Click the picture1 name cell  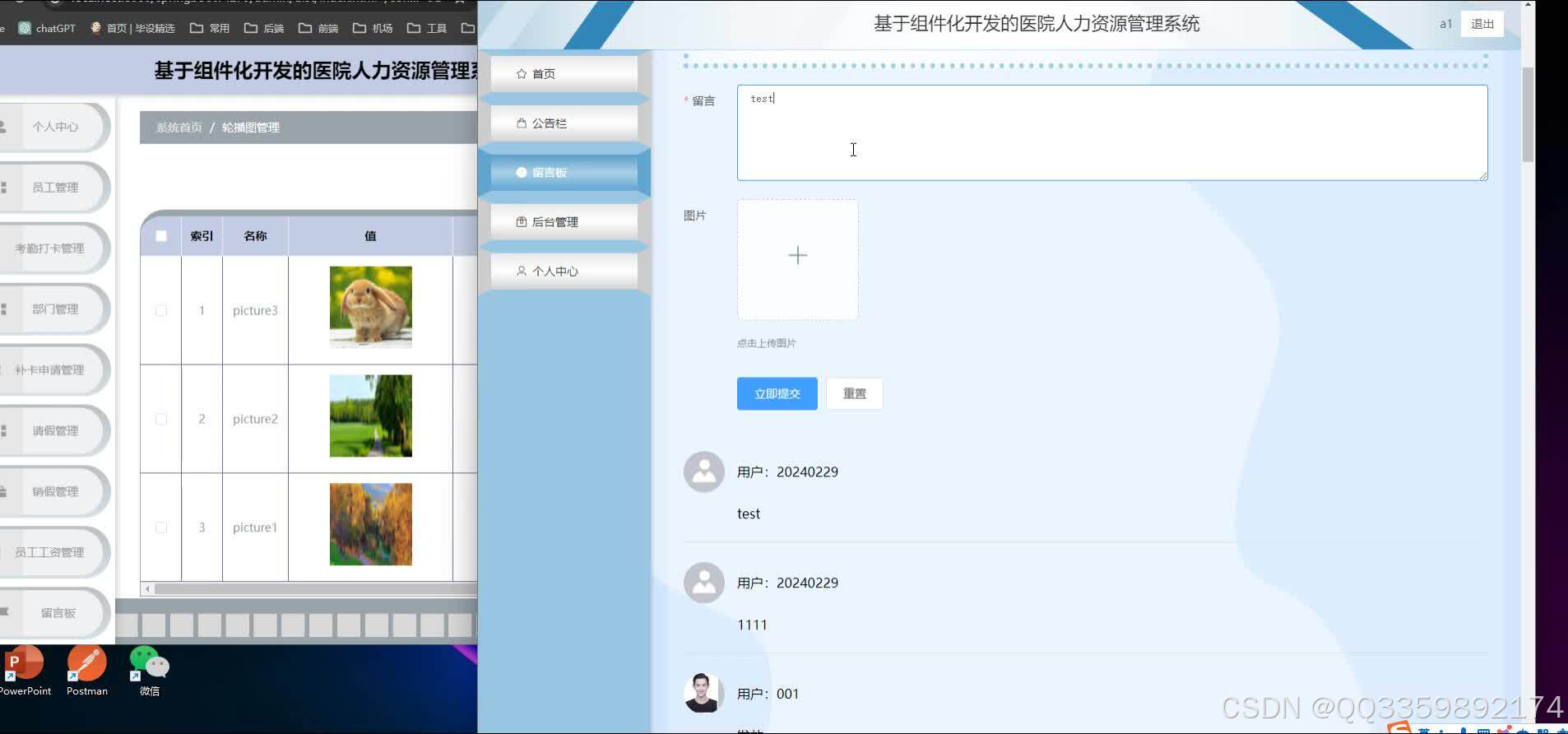tap(255, 528)
